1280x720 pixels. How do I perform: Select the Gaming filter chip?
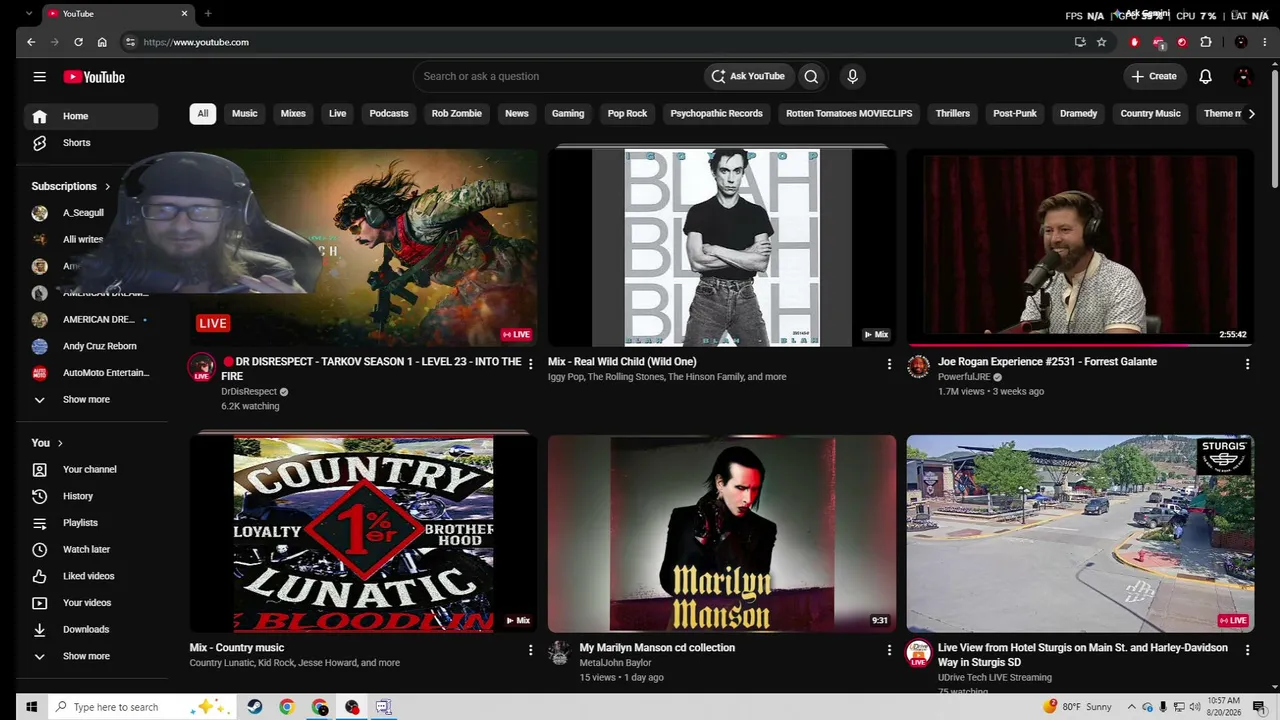point(568,114)
